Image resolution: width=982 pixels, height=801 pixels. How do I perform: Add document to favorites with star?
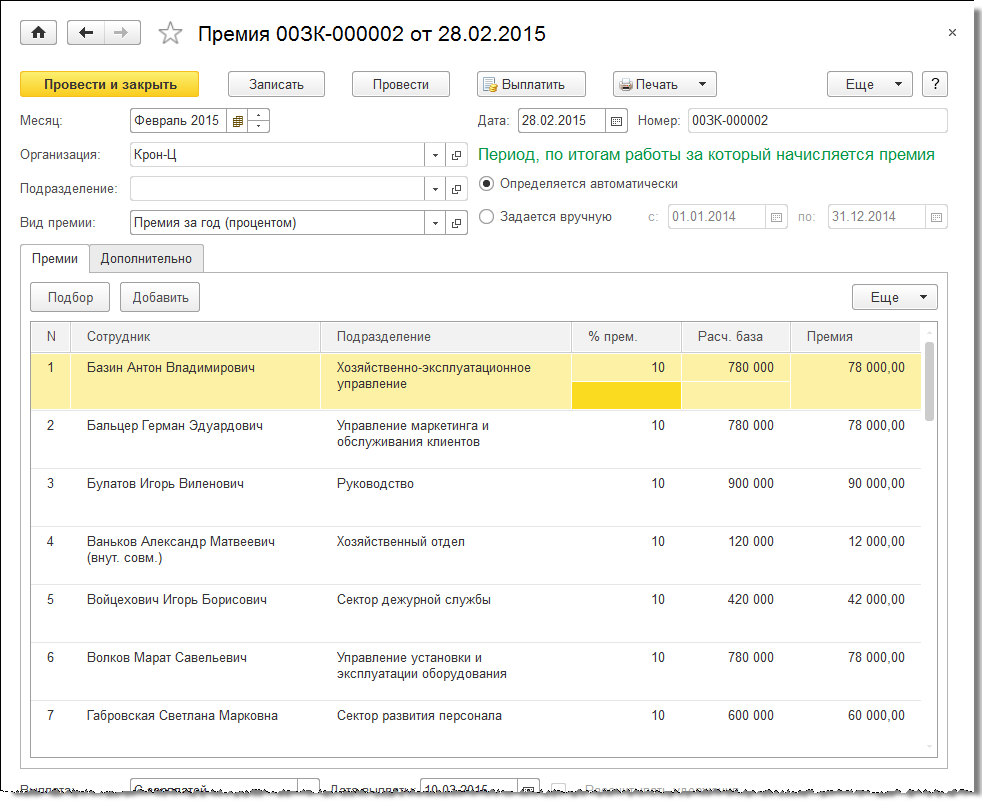pyautogui.click(x=171, y=34)
